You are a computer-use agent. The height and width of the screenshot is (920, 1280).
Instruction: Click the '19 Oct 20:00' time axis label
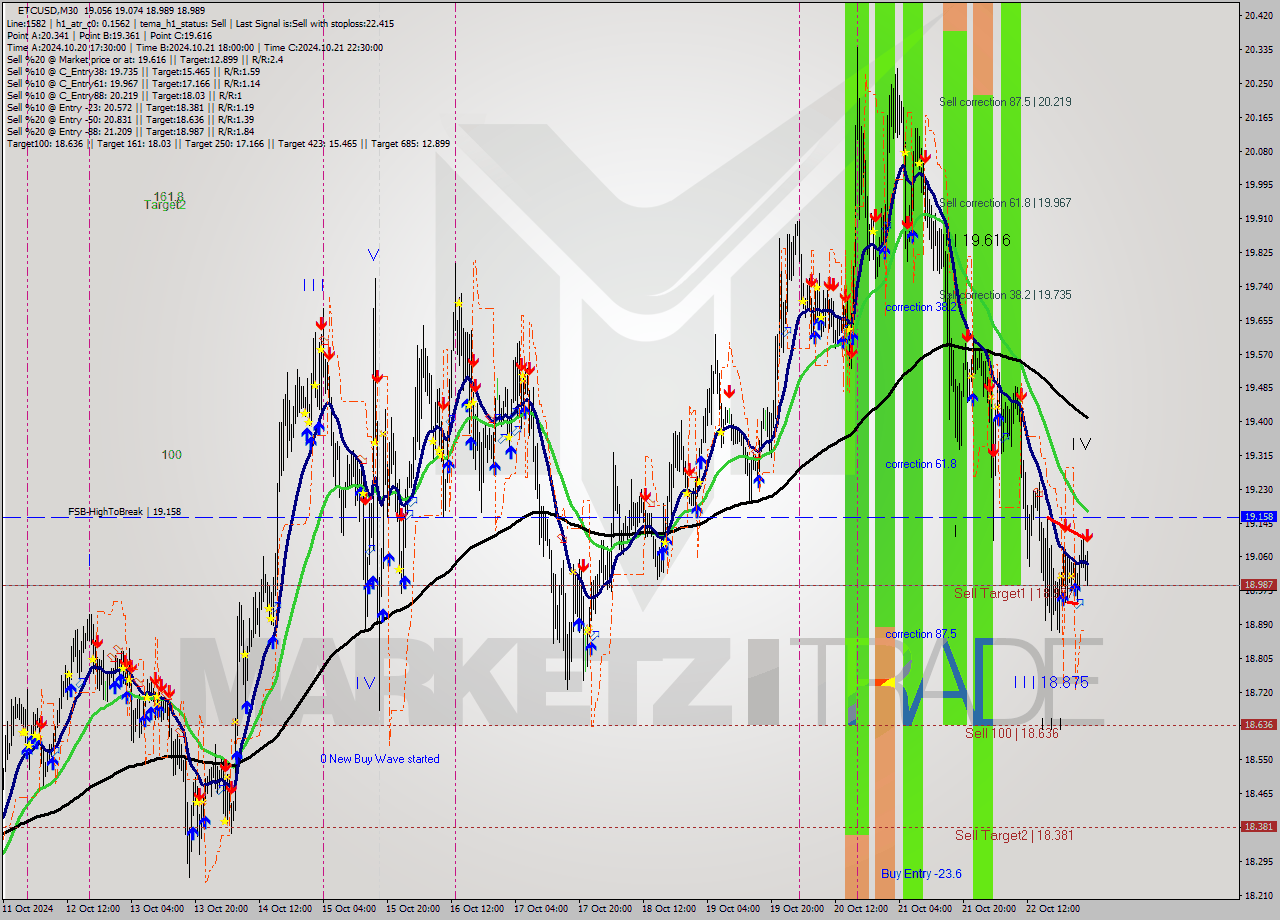pyautogui.click(x=797, y=909)
